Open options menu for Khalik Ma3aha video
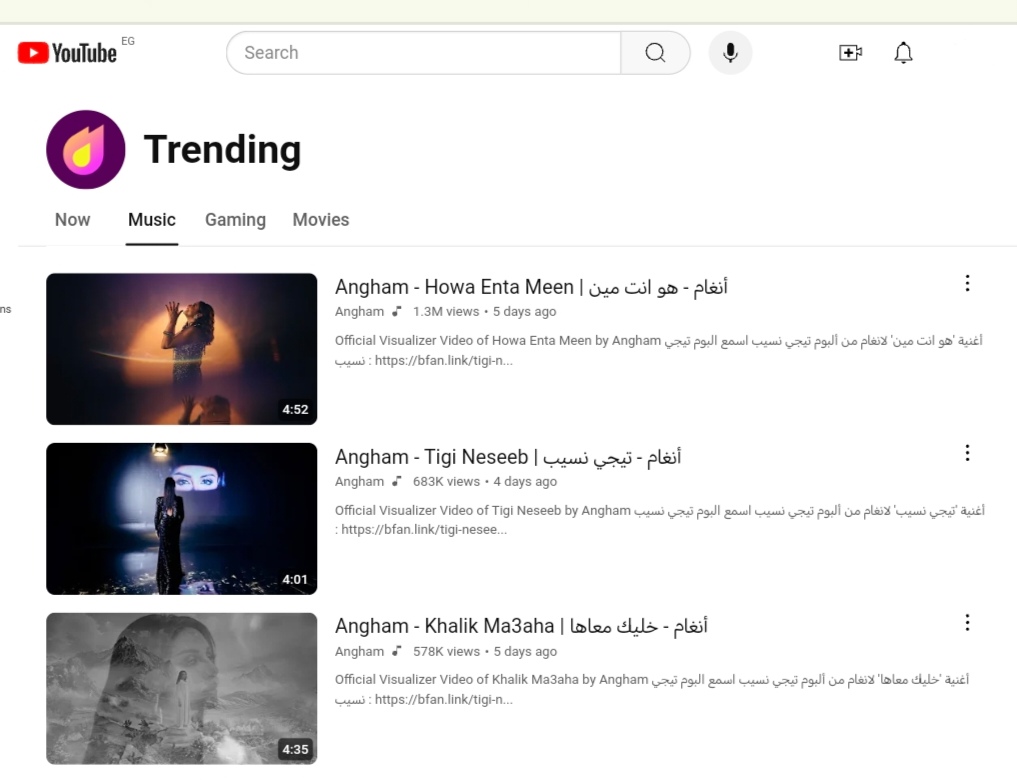The height and width of the screenshot is (780, 1017). tap(967, 623)
